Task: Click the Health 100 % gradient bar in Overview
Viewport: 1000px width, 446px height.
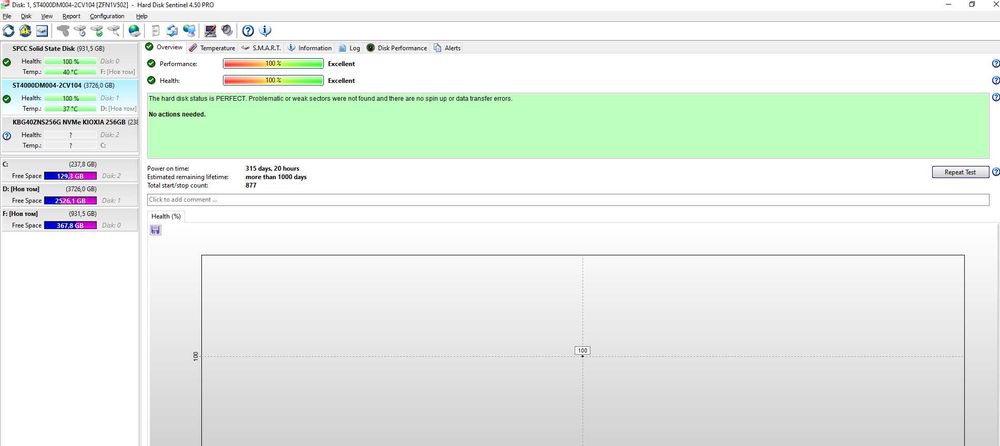Action: click(273, 80)
